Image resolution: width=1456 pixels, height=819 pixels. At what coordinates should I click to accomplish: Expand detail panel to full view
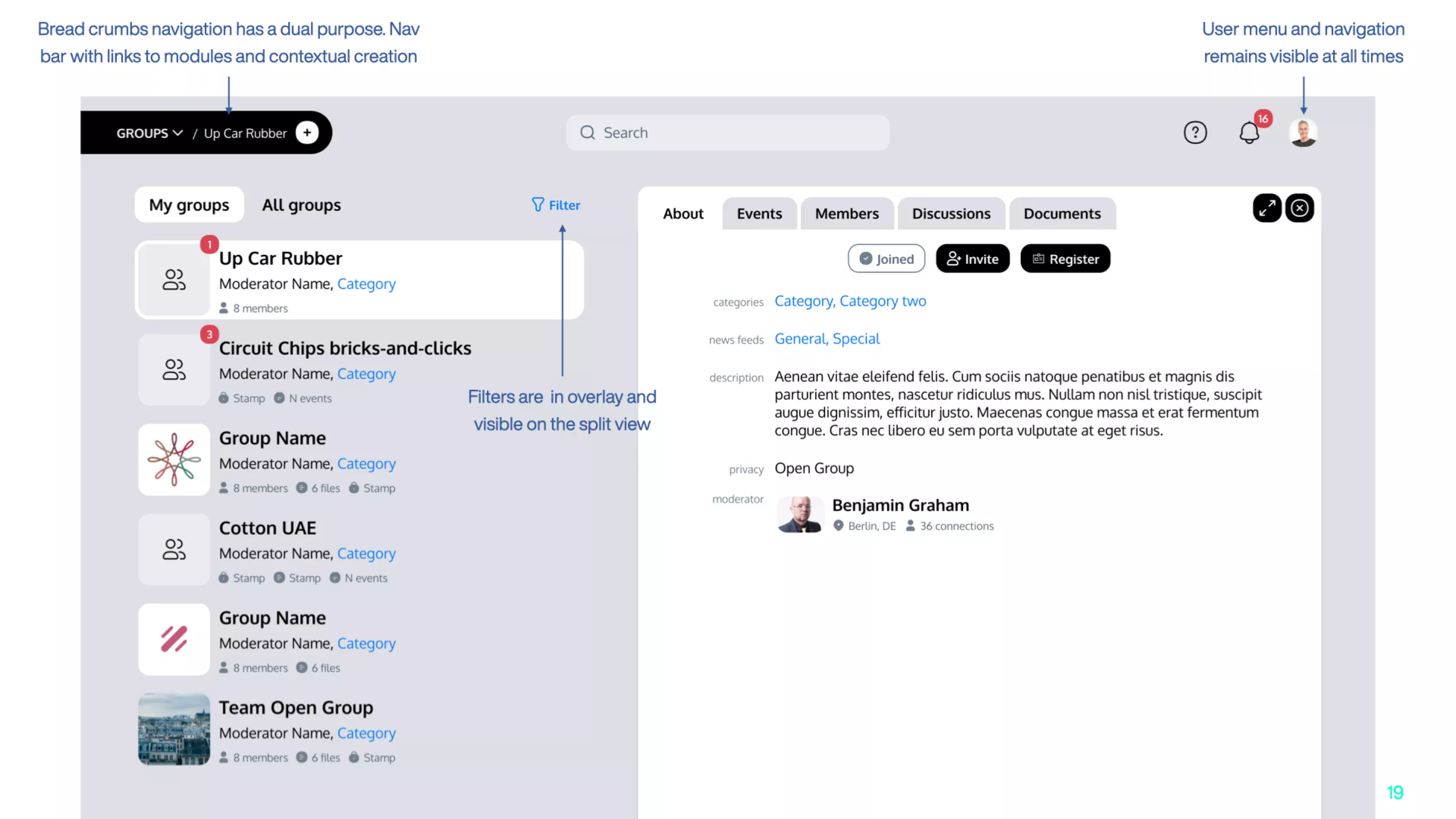(x=1266, y=208)
